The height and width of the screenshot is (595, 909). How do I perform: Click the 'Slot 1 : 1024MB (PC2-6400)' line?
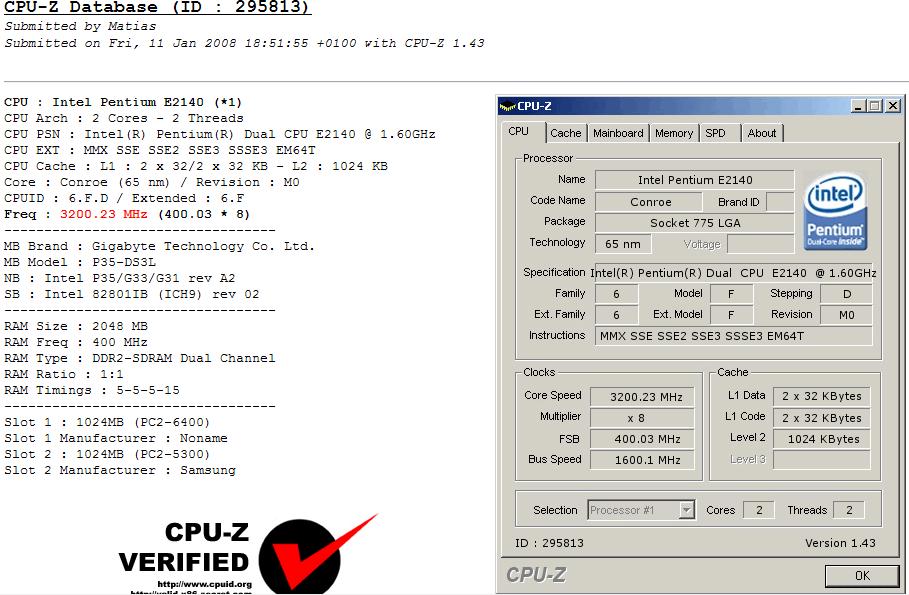point(107,422)
